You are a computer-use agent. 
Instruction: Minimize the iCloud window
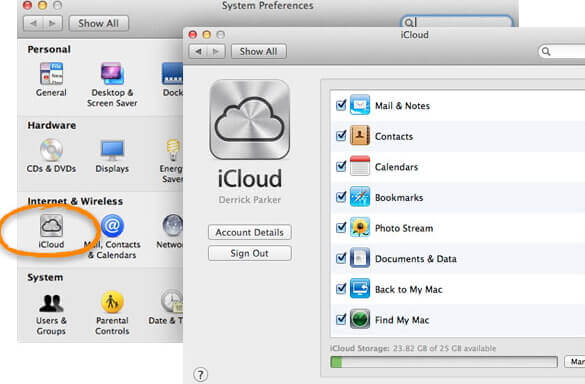point(207,35)
